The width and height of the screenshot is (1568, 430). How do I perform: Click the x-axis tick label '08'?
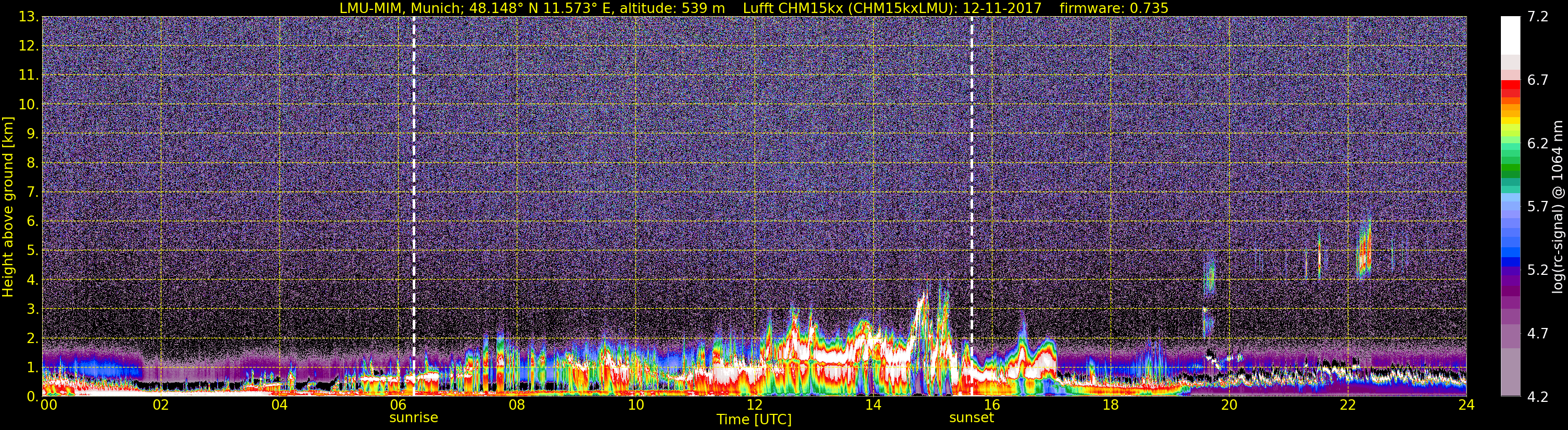coord(517,405)
